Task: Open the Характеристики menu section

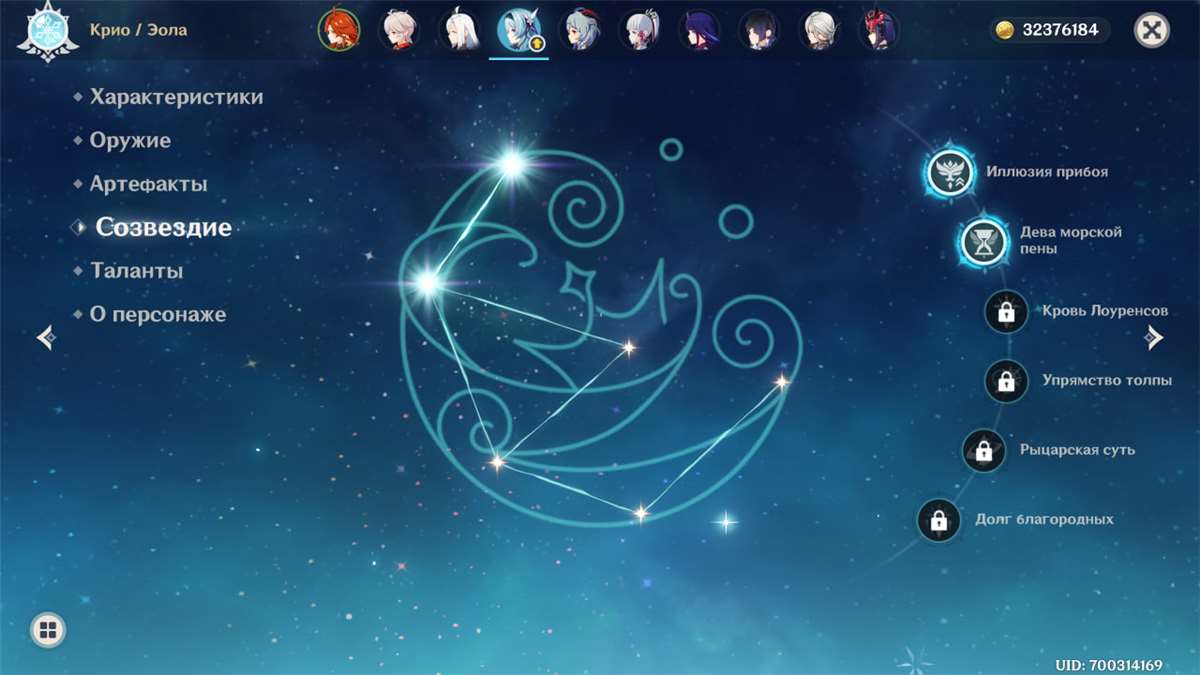Action: coord(176,97)
